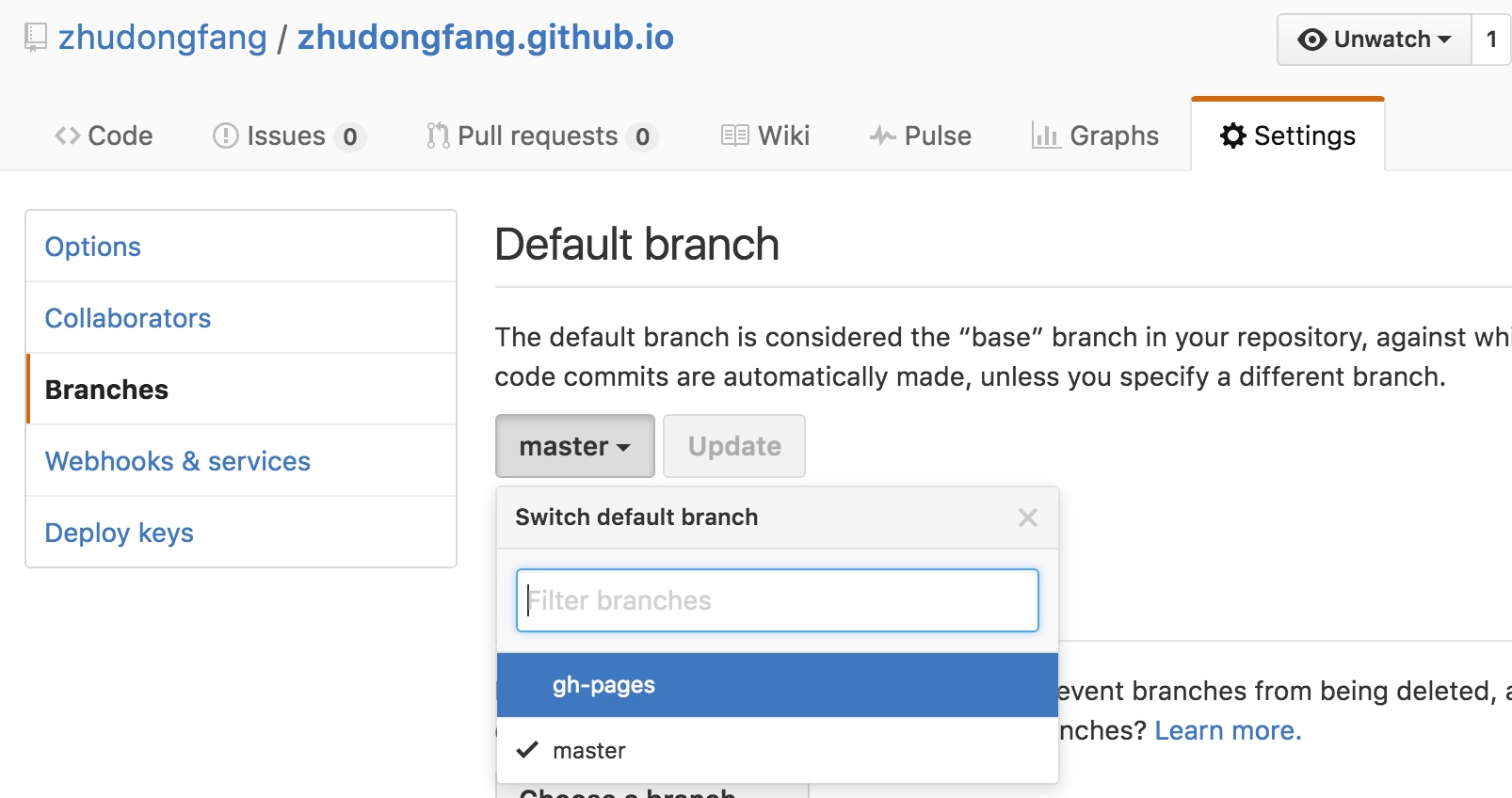The height and width of the screenshot is (798, 1512).
Task: Click the repository book icon beside zhudongfang
Action: tap(36, 38)
